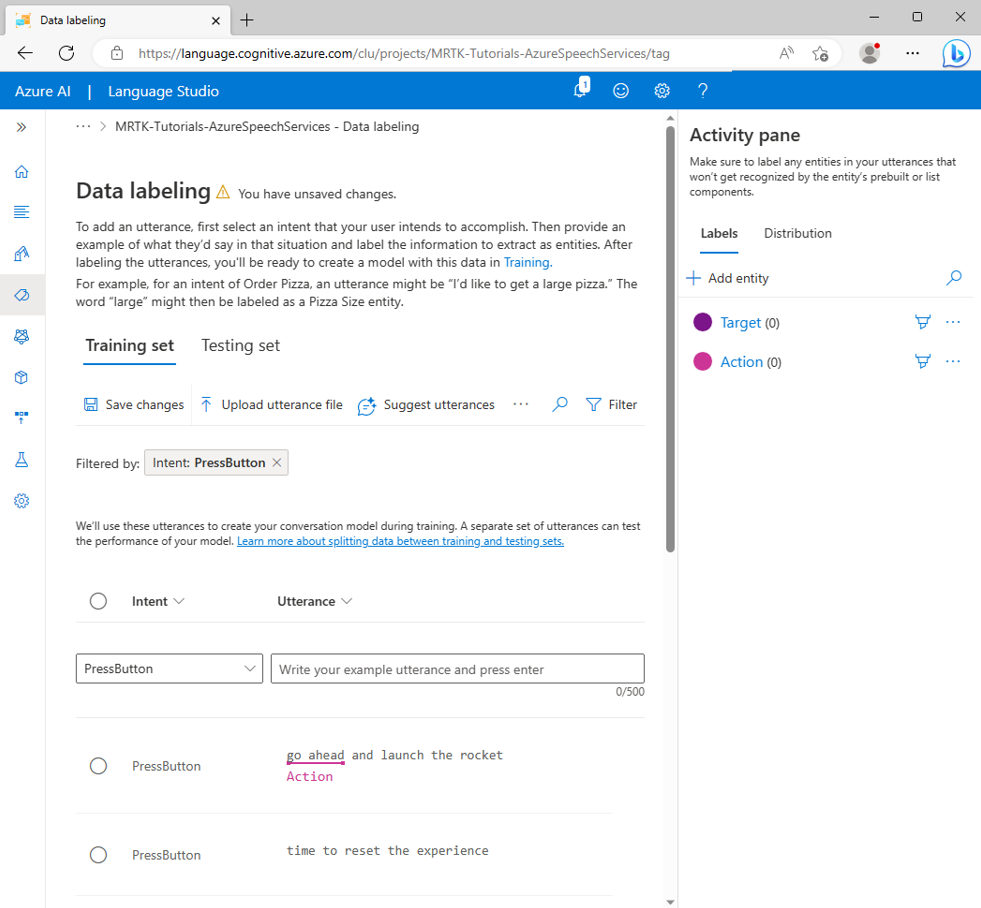The width and height of the screenshot is (981, 908).
Task: Open the PressButton intent dropdown
Action: [x=170, y=668]
